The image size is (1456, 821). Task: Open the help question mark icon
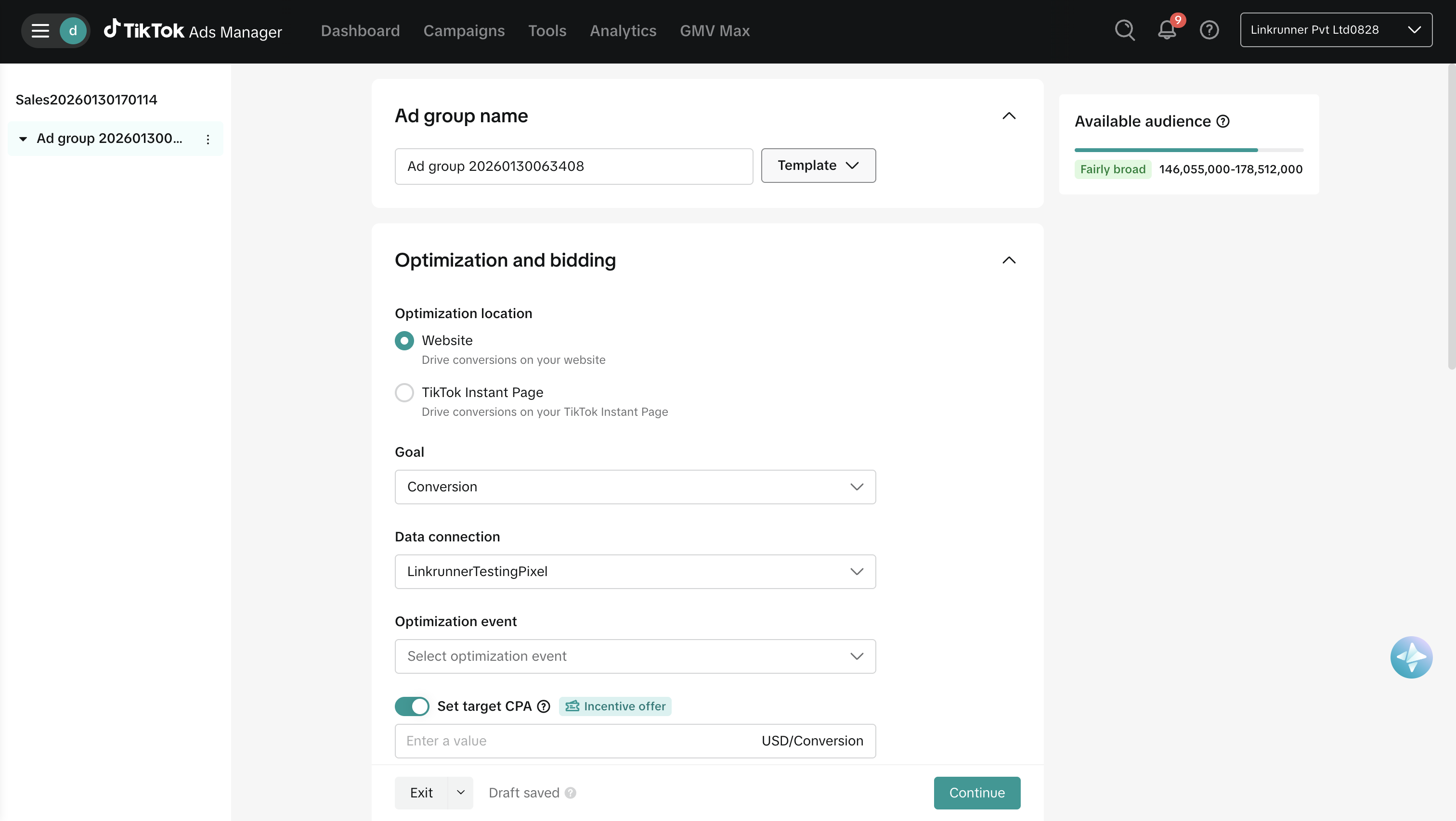point(1209,30)
